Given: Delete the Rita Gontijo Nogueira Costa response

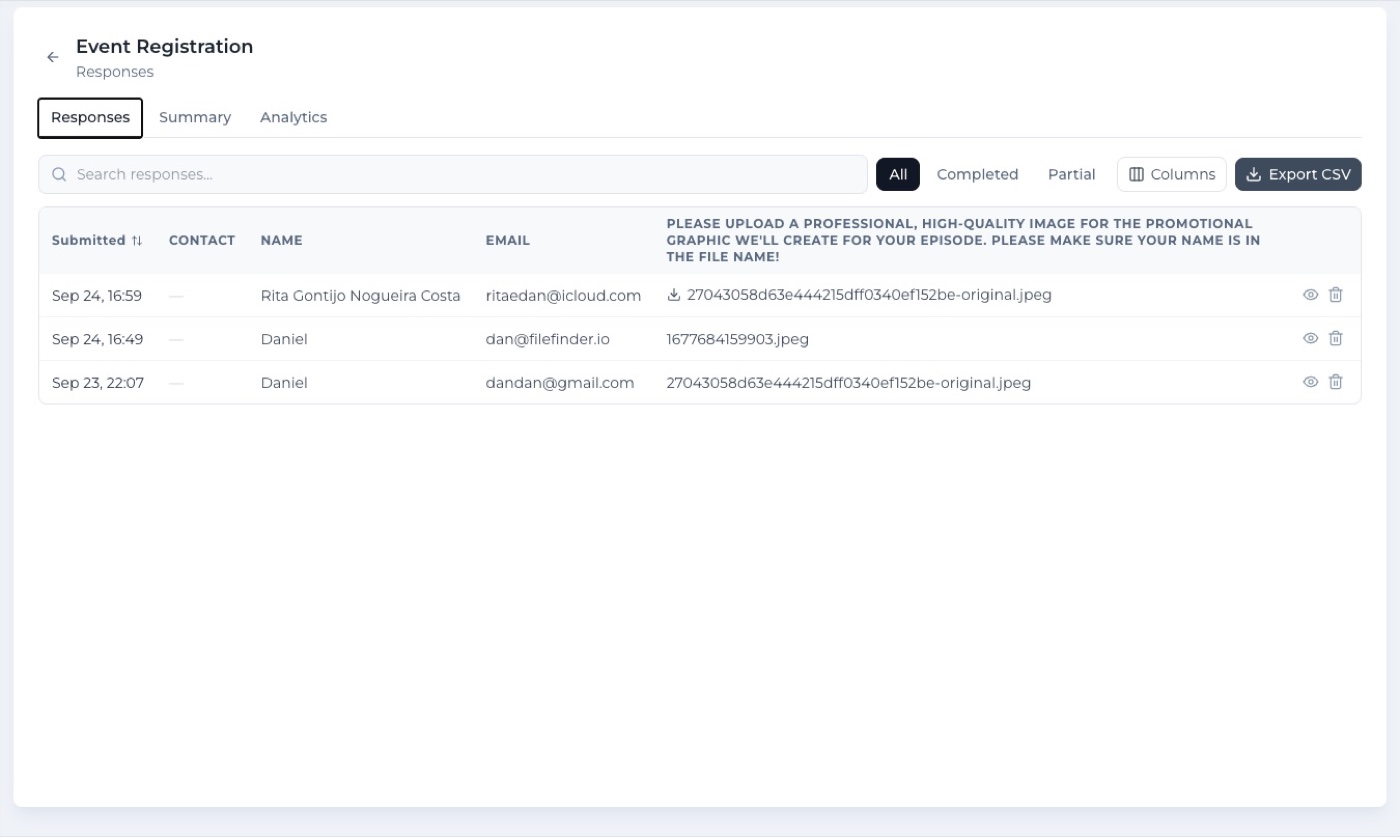Looking at the screenshot, I should 1335,295.
